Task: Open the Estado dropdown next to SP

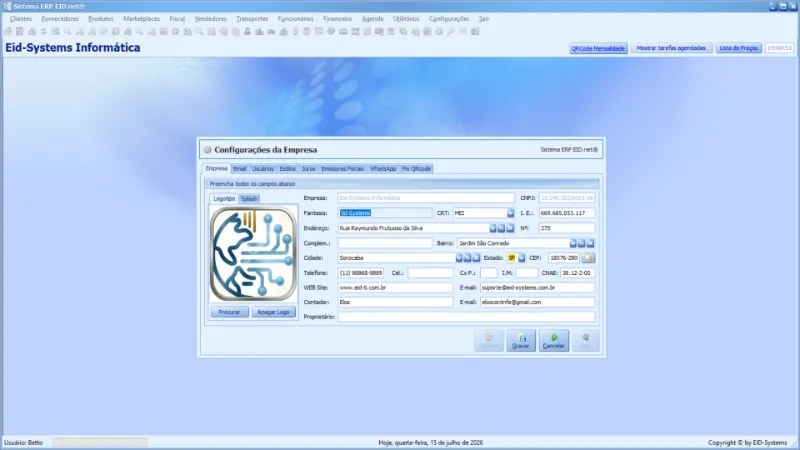Action: tap(521, 258)
